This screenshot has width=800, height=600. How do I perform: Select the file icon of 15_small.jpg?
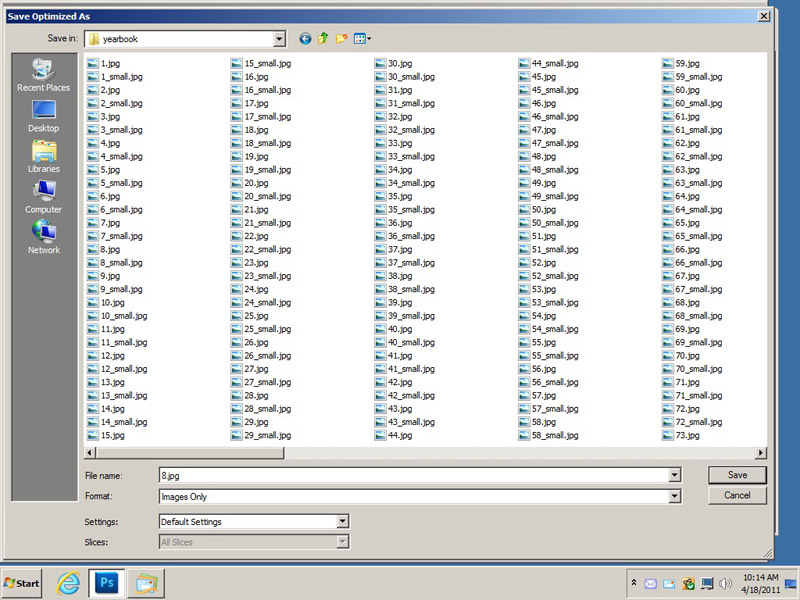(x=236, y=64)
